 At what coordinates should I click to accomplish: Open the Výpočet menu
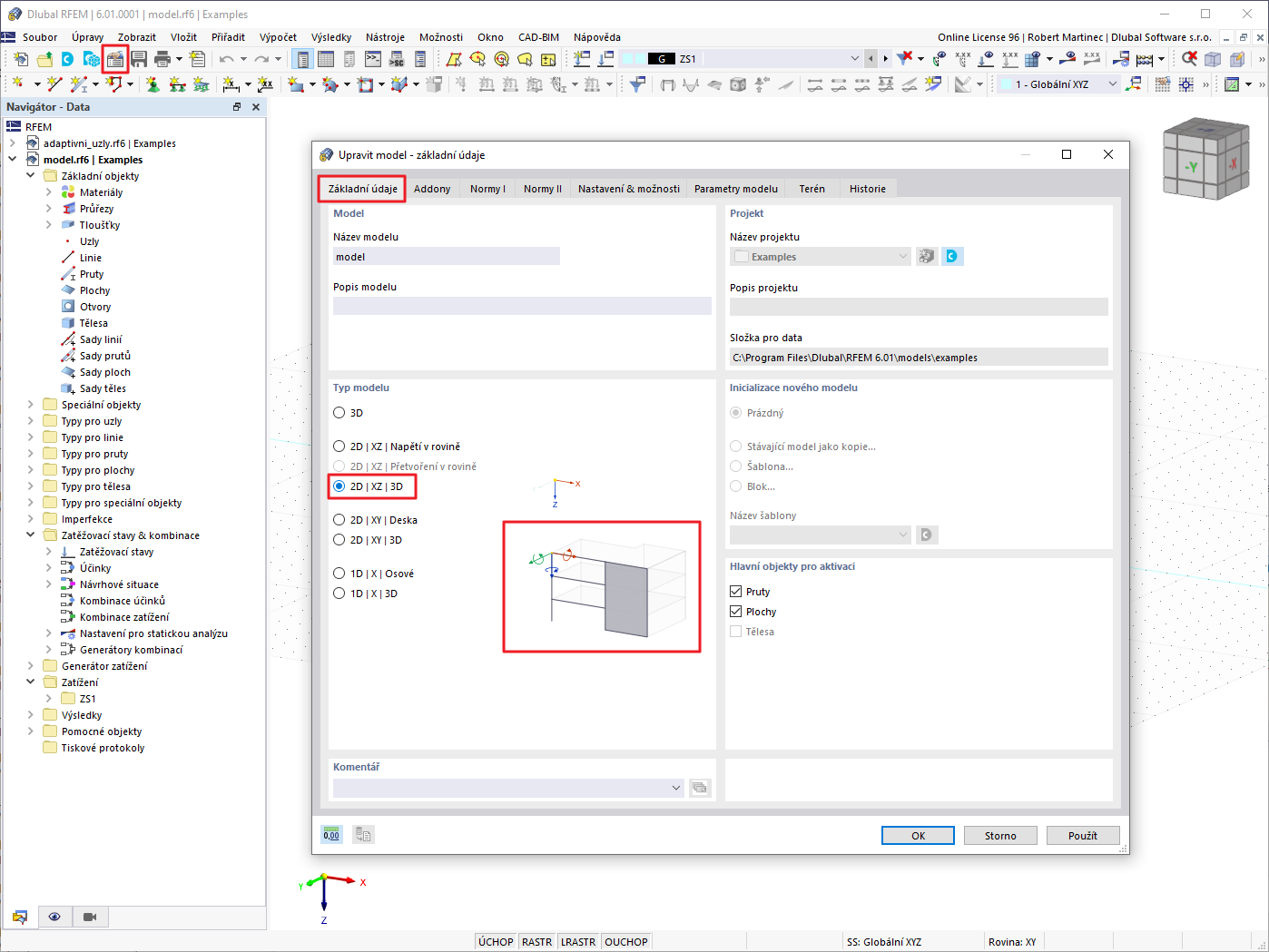[278, 37]
